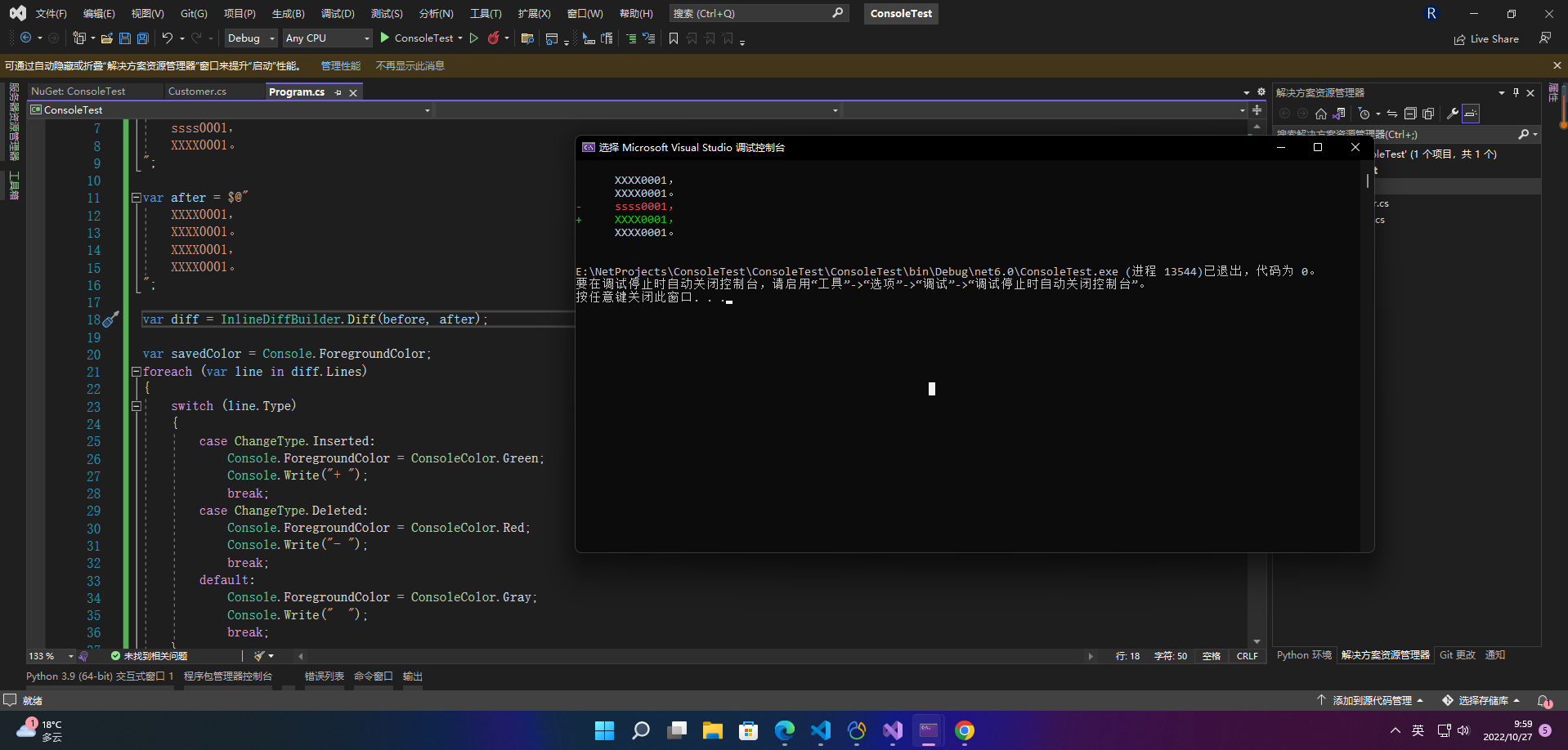Image resolution: width=1568 pixels, height=750 pixels.
Task: Open the Git(G) menu
Action: click(194, 14)
